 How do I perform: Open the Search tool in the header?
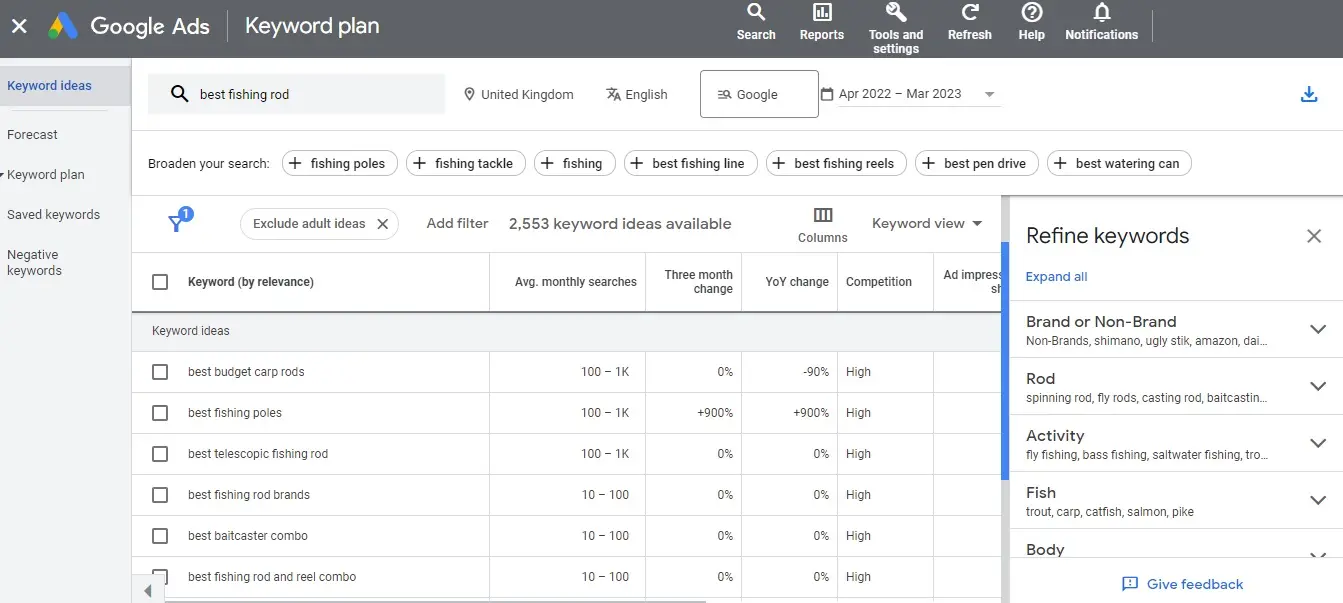click(x=756, y=22)
